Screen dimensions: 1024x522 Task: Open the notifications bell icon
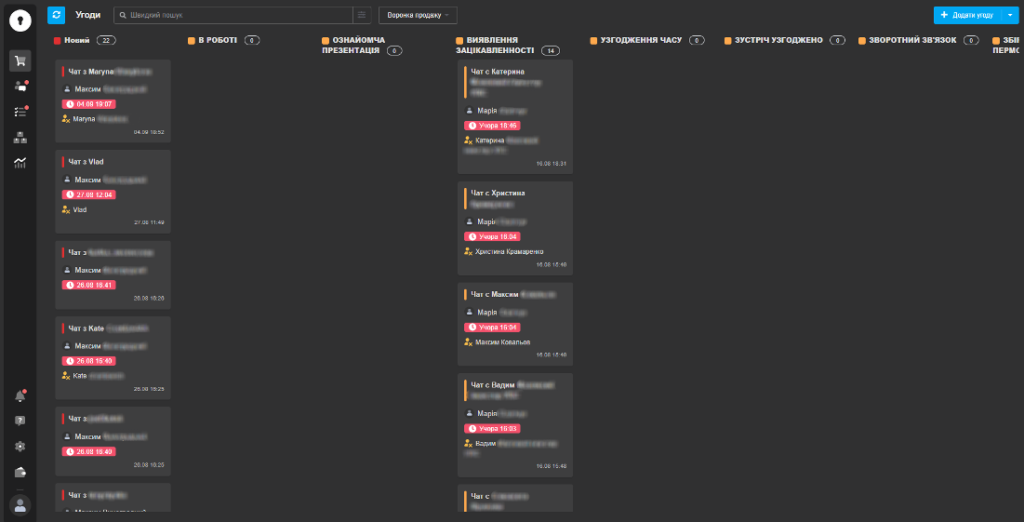(20, 396)
